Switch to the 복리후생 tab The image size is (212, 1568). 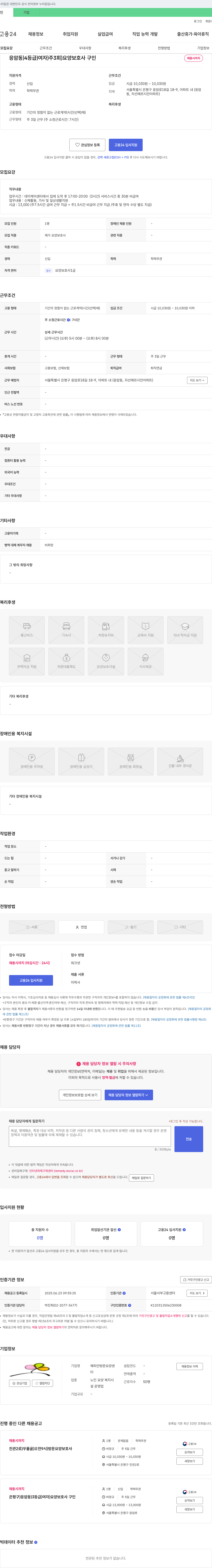(125, 48)
